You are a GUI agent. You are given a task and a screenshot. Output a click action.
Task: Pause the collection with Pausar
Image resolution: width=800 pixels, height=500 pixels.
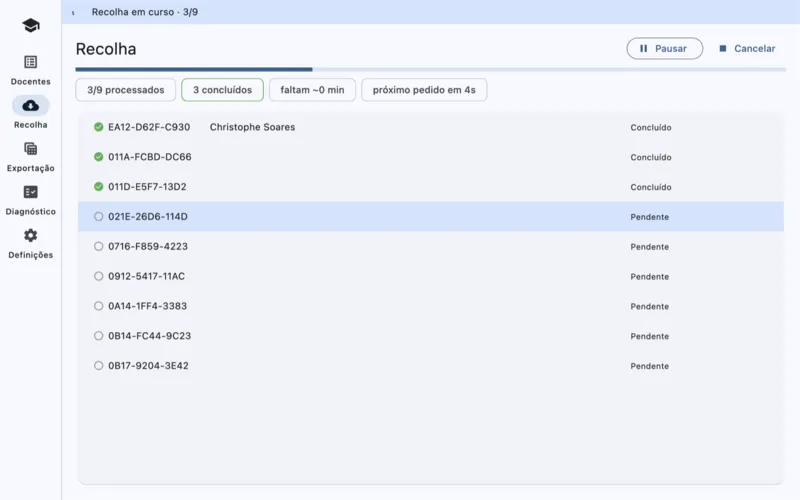664,48
